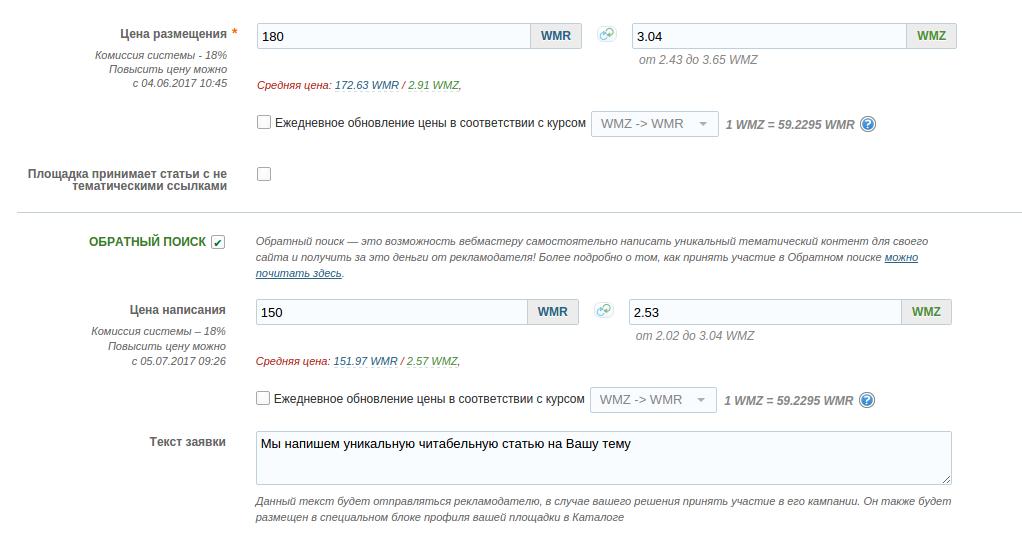
Task: Click average price 151.97 WMR link
Action: click(x=365, y=361)
